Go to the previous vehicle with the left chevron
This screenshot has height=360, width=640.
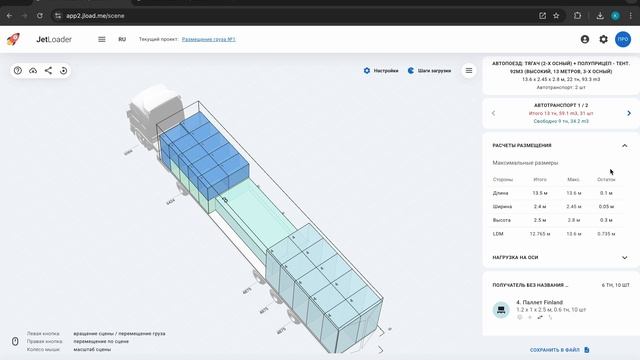493,113
